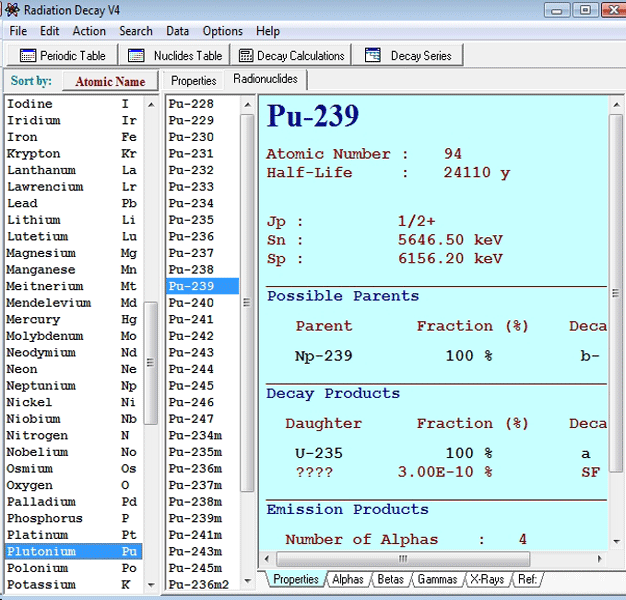Open the Edit menu
Screen dimensions: 626x600
(50, 31)
